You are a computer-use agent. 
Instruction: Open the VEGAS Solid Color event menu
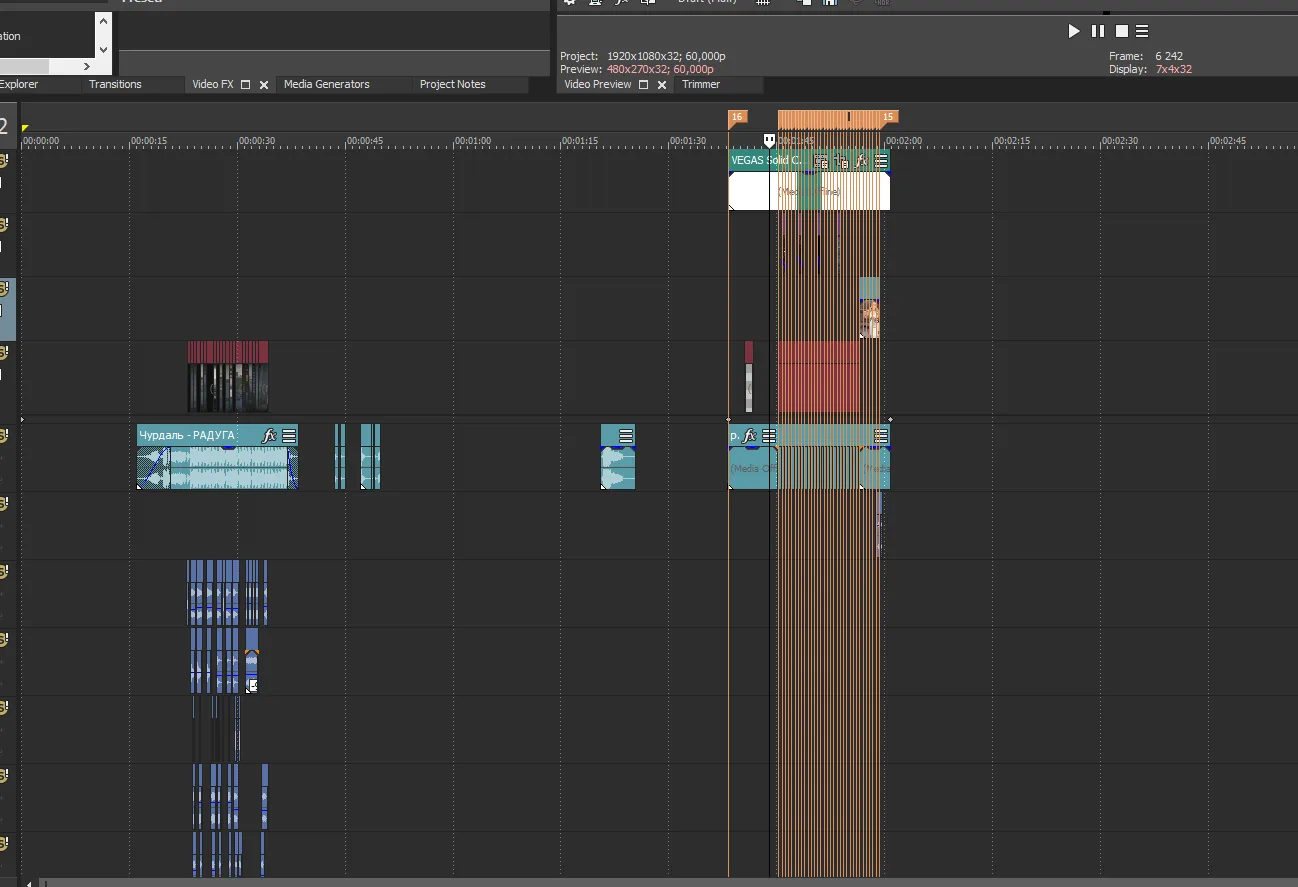click(881, 160)
